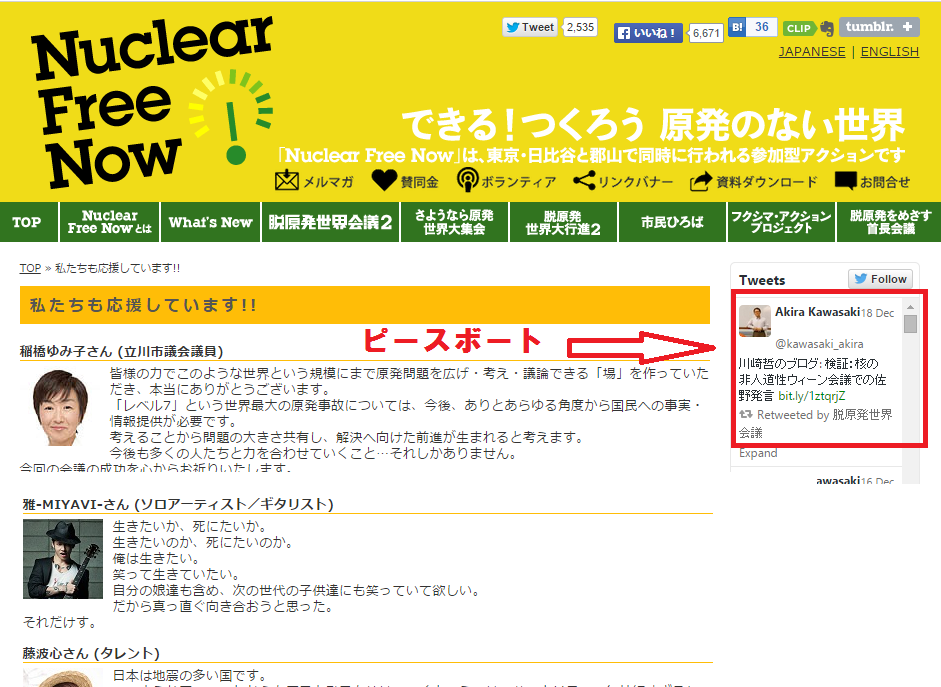The width and height of the screenshot is (941, 687).
Task: Click the @kawasaki_akira handle
Action: click(819, 344)
